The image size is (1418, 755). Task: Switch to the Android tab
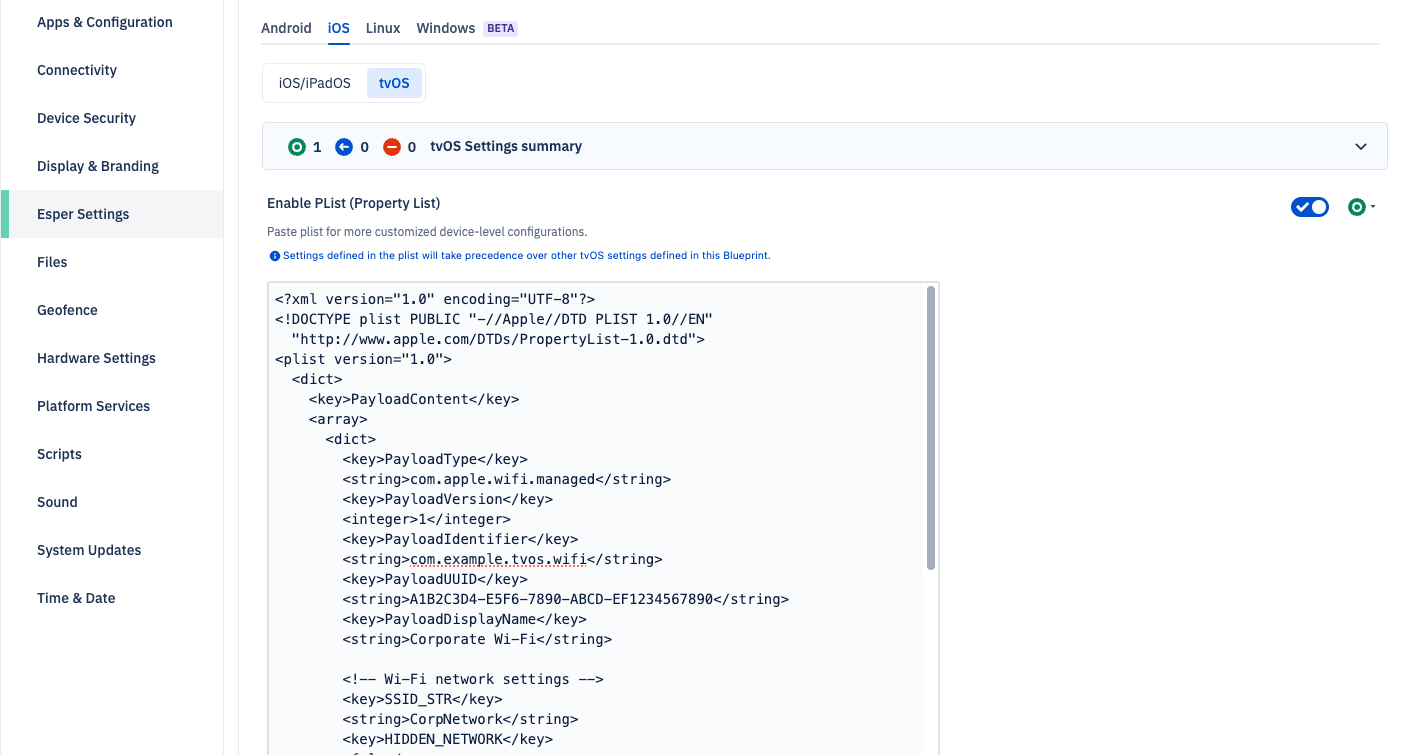coord(286,28)
